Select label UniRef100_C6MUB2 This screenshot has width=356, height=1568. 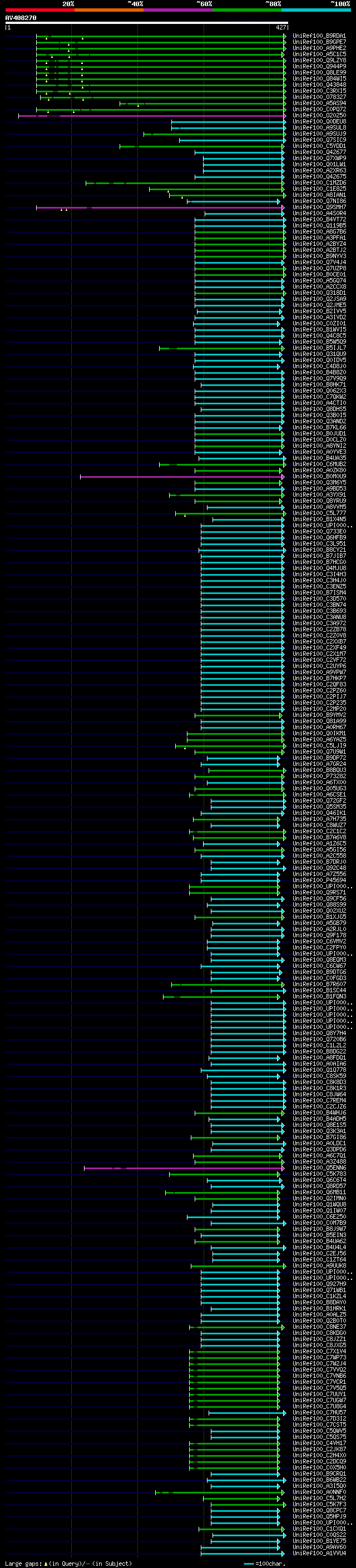point(319,464)
